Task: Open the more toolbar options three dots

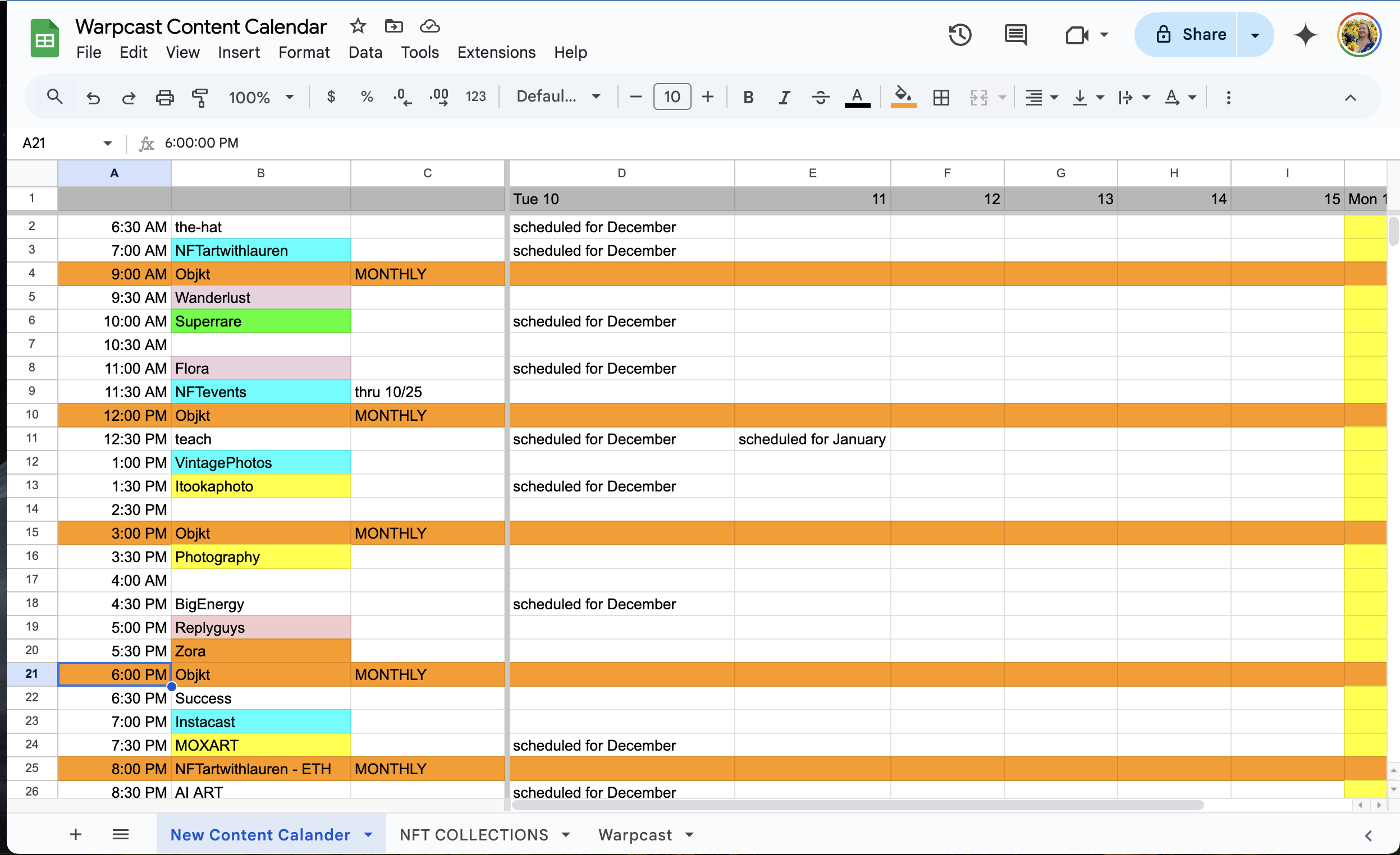Action: [x=1228, y=98]
